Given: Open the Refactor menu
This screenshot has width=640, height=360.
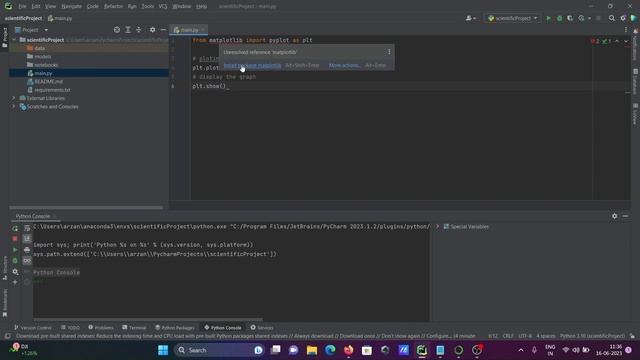Looking at the screenshot, I should click(113, 7).
